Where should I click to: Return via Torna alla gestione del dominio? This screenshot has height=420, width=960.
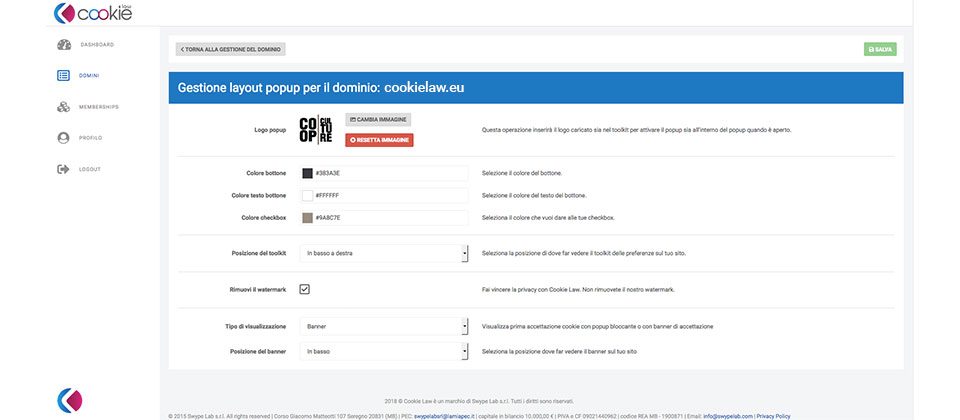[x=231, y=50]
